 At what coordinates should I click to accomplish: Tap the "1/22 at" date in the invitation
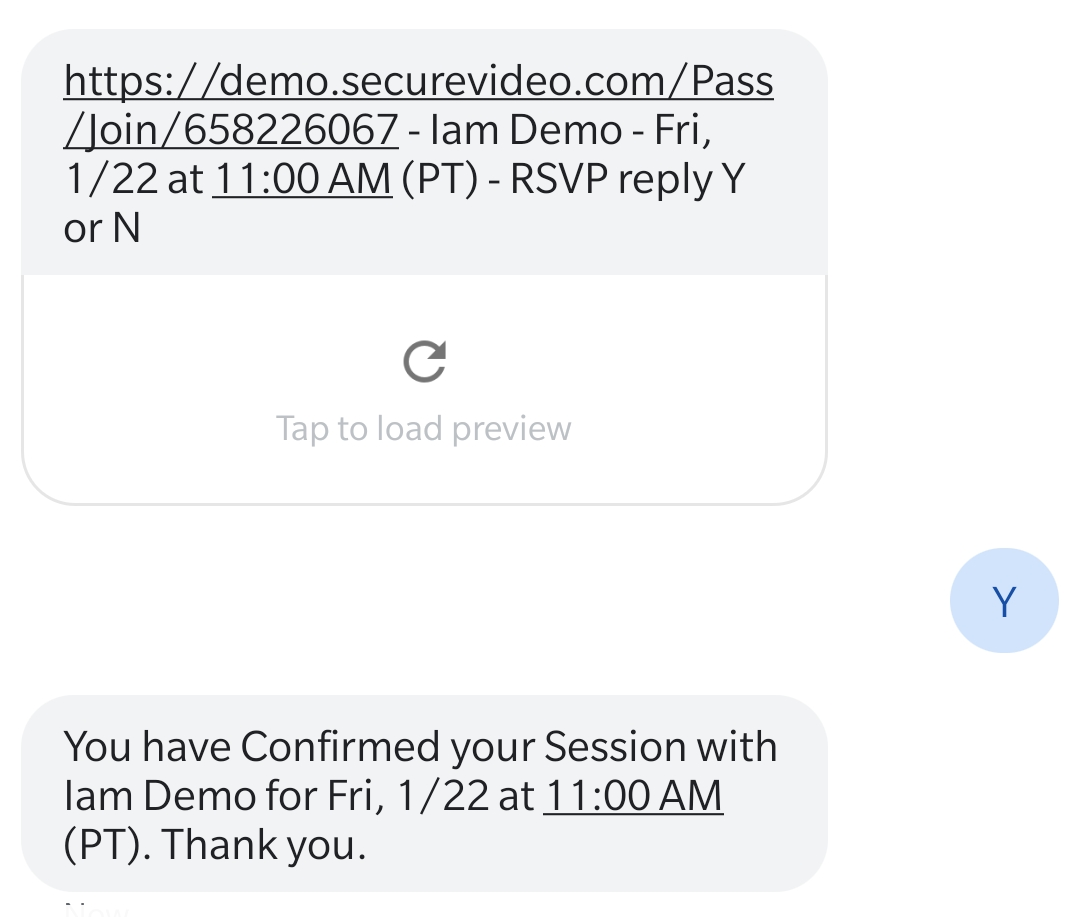point(134,179)
